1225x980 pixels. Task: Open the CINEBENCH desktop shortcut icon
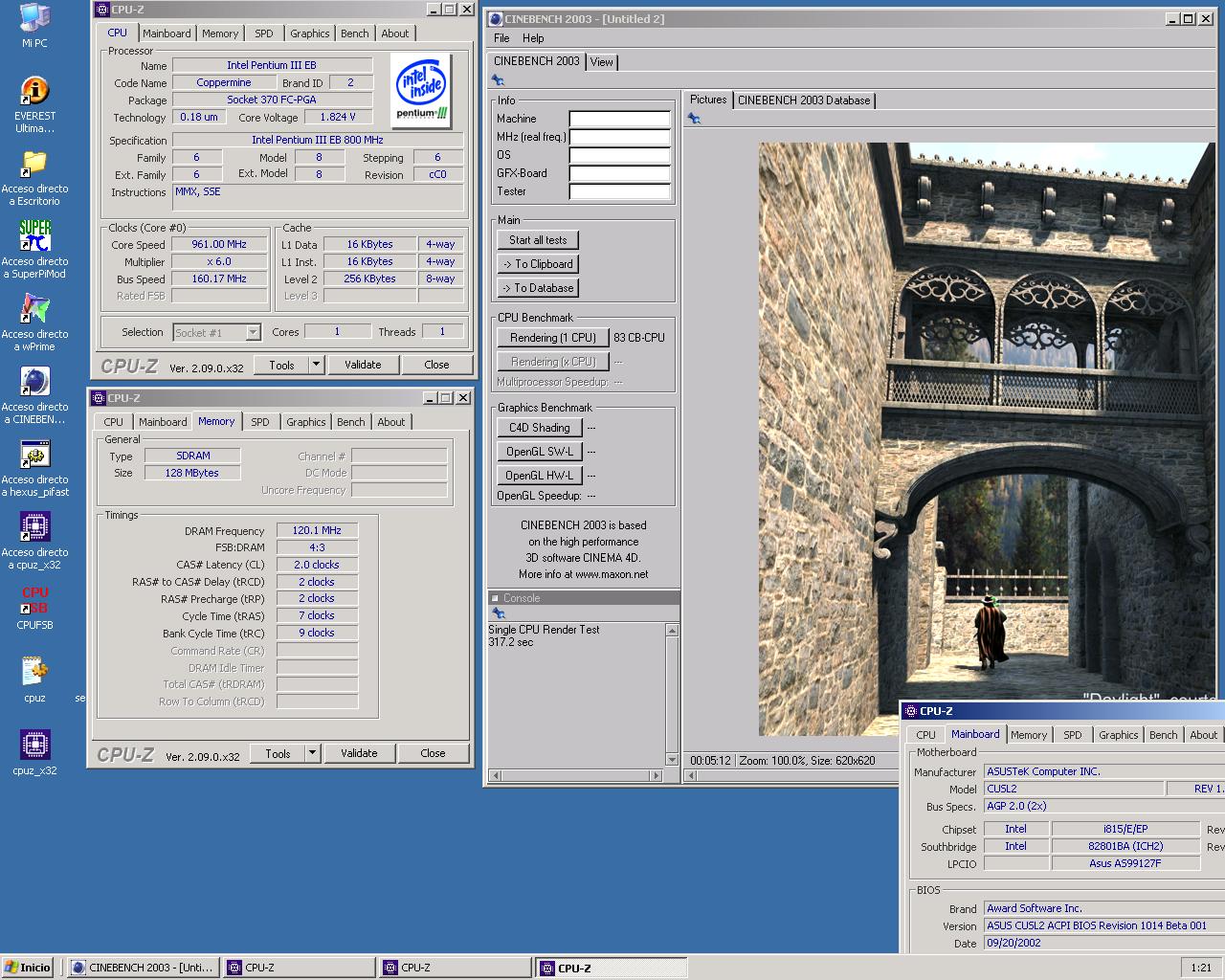pyautogui.click(x=34, y=381)
